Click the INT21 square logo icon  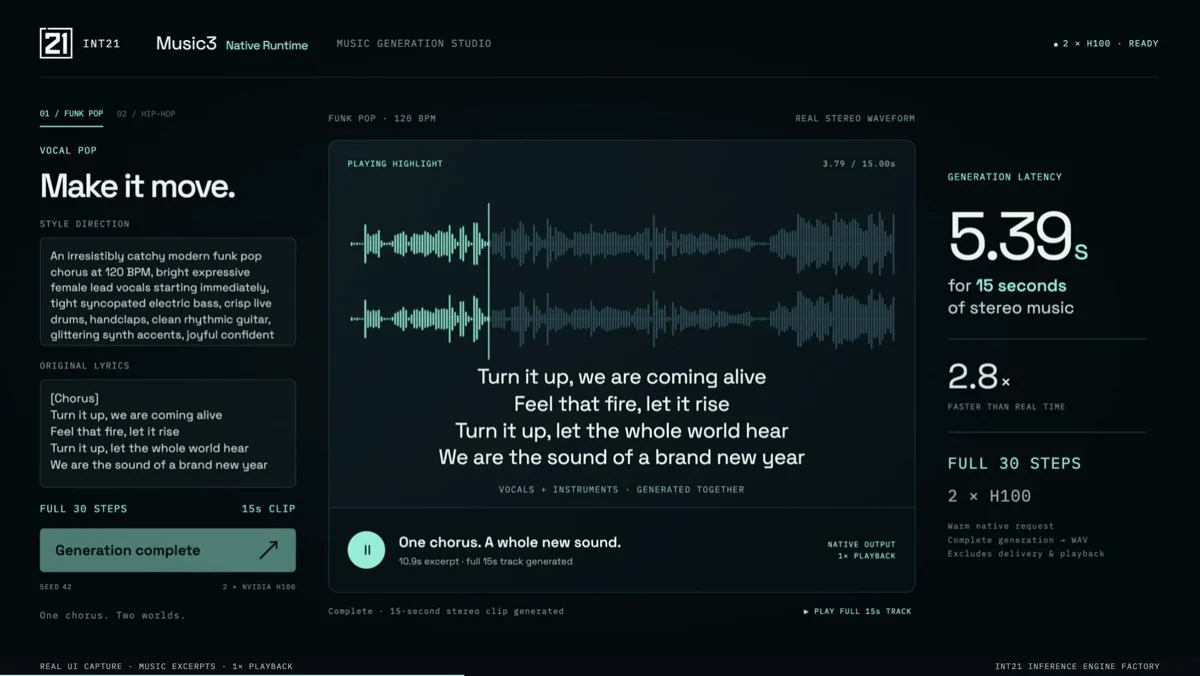(x=56, y=43)
